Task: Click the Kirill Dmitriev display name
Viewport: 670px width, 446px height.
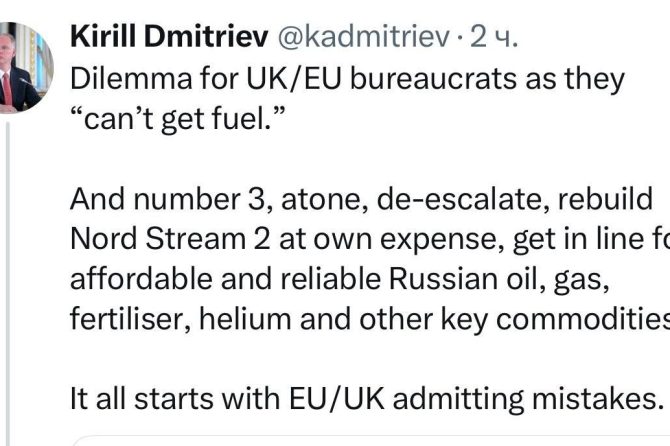Action: (x=165, y=37)
